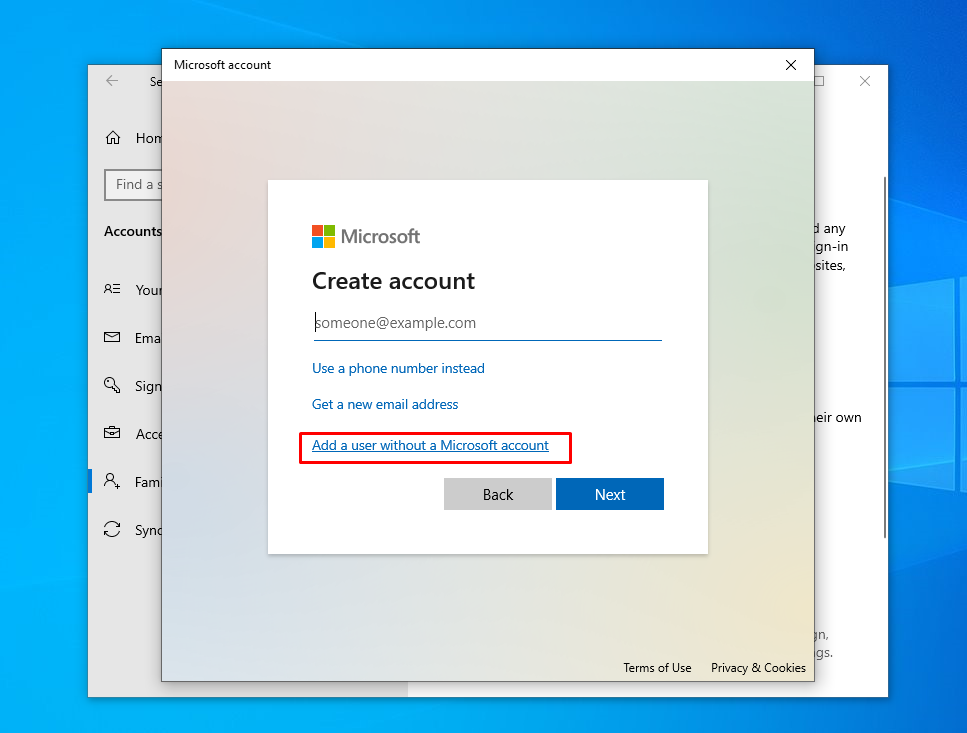This screenshot has height=733, width=967.
Task: Click the 'Microsoft account' dialog title
Action: (222, 65)
